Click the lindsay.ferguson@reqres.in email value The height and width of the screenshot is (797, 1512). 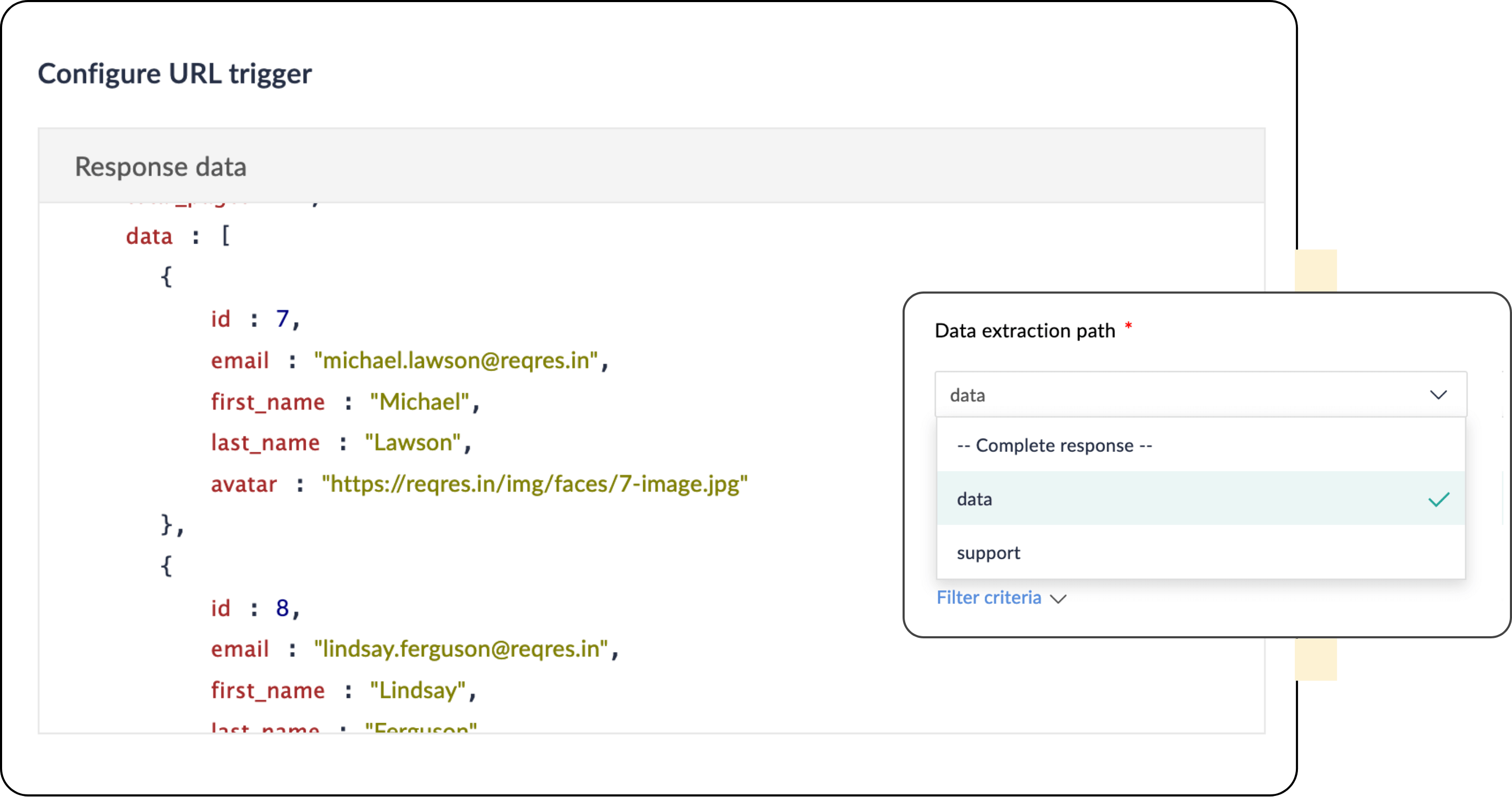tap(460, 649)
